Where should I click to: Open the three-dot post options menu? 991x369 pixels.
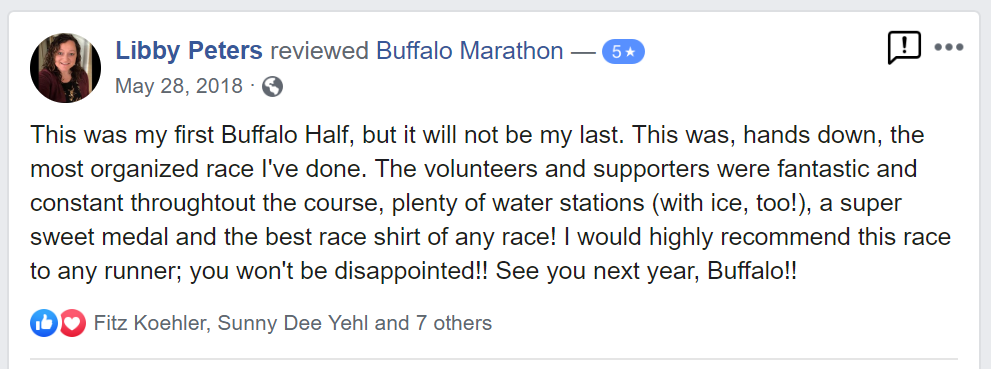tap(948, 47)
